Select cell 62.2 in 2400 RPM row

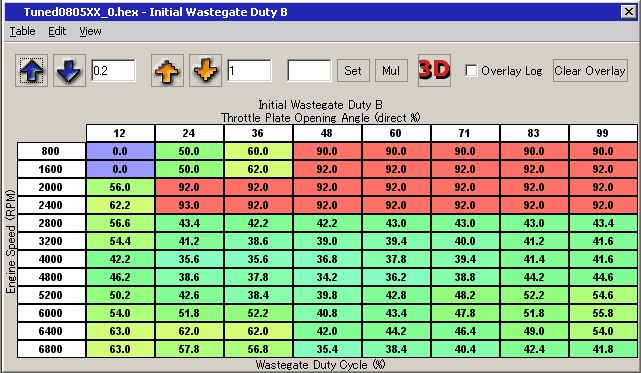[x=120, y=205]
